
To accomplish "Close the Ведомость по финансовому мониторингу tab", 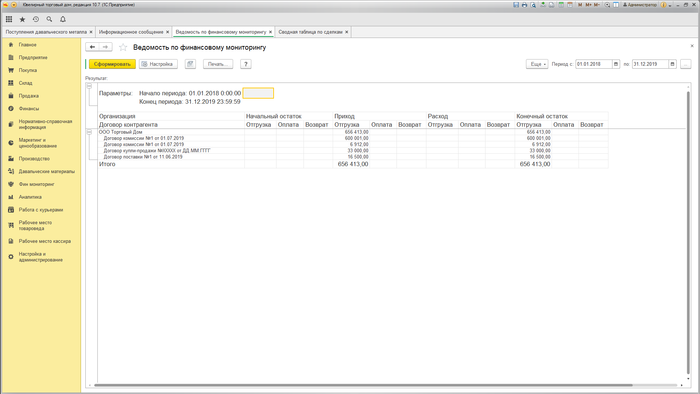I will click(270, 32).
